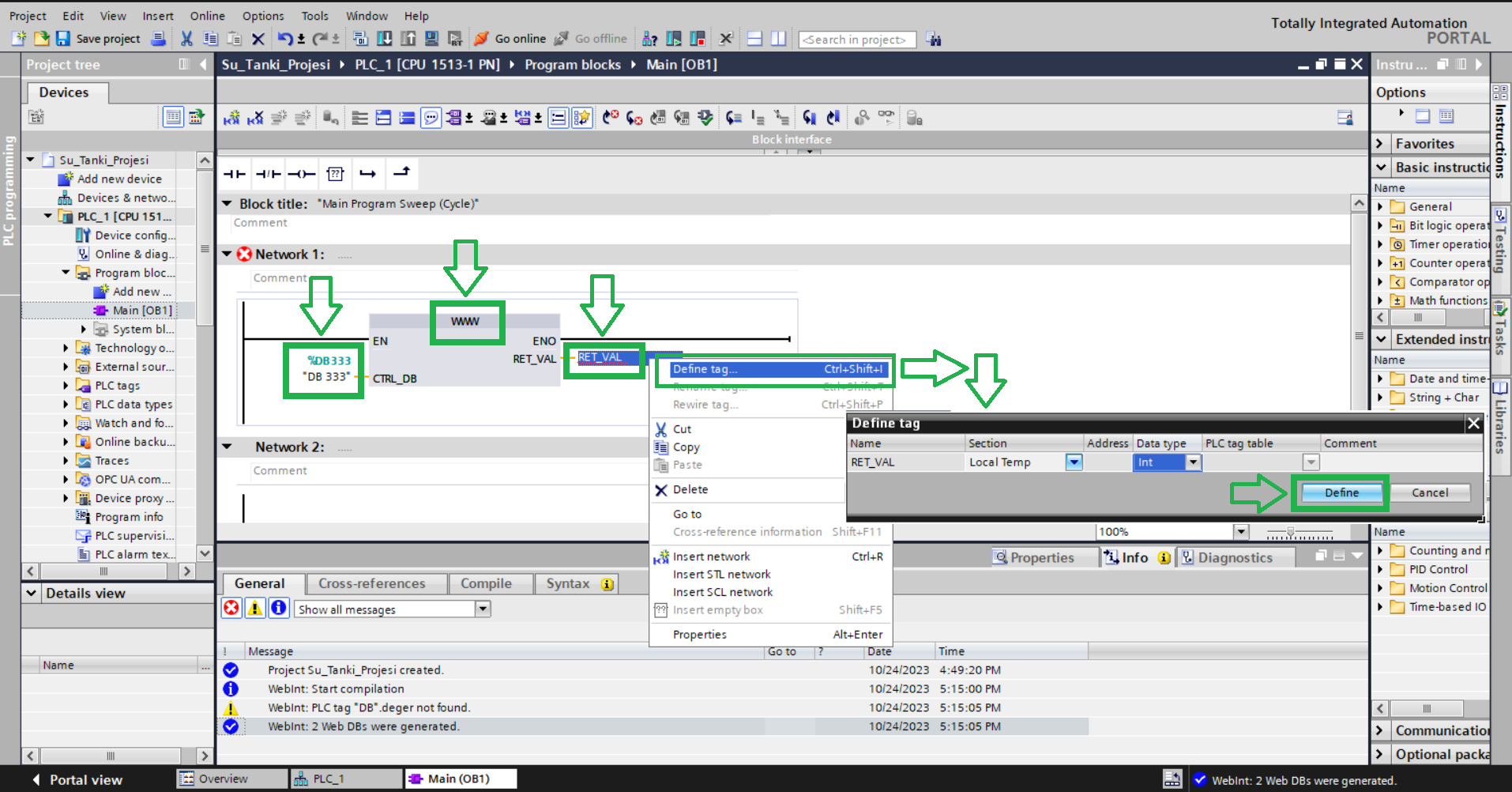Select Define tag in context menu

click(x=705, y=369)
